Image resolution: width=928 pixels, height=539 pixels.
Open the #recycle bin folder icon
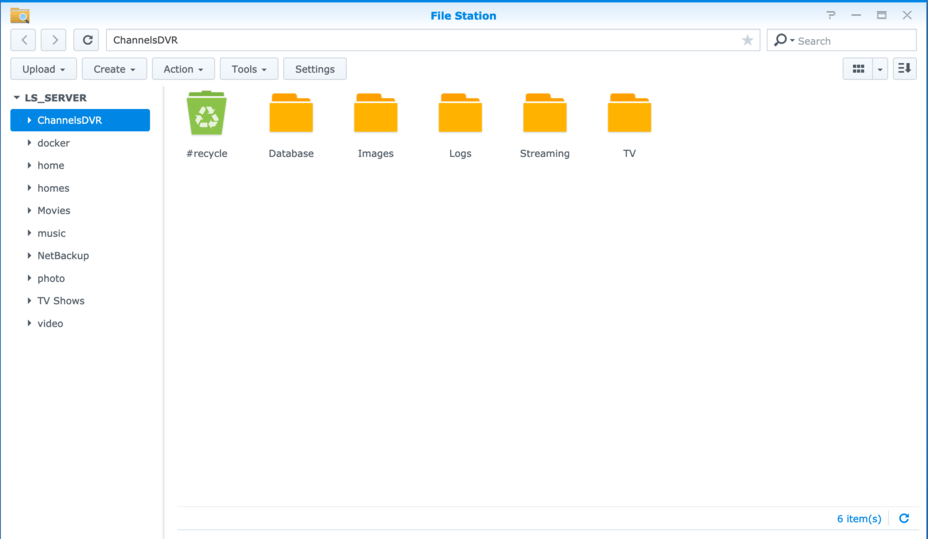click(207, 113)
